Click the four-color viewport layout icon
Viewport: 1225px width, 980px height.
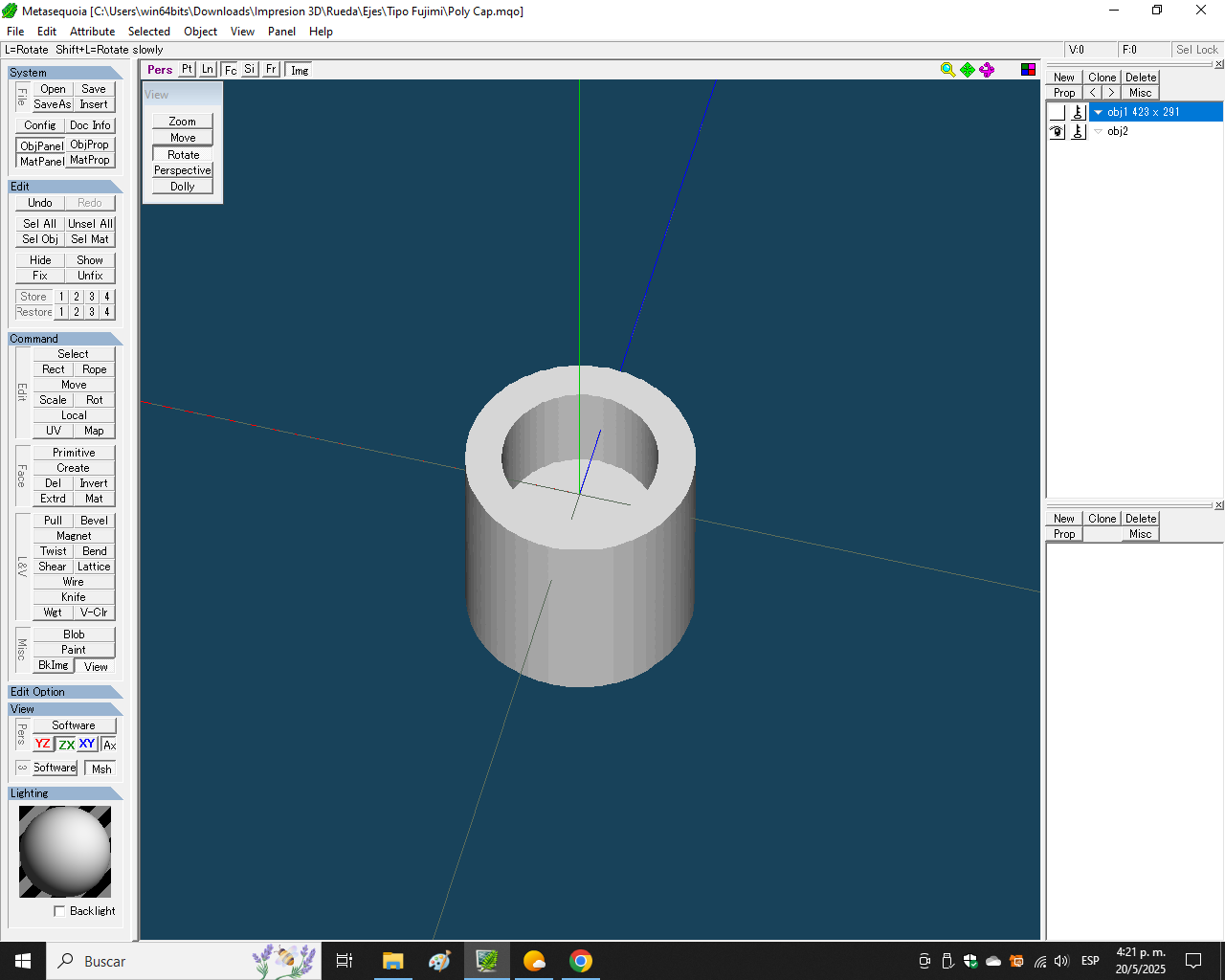point(1028,70)
